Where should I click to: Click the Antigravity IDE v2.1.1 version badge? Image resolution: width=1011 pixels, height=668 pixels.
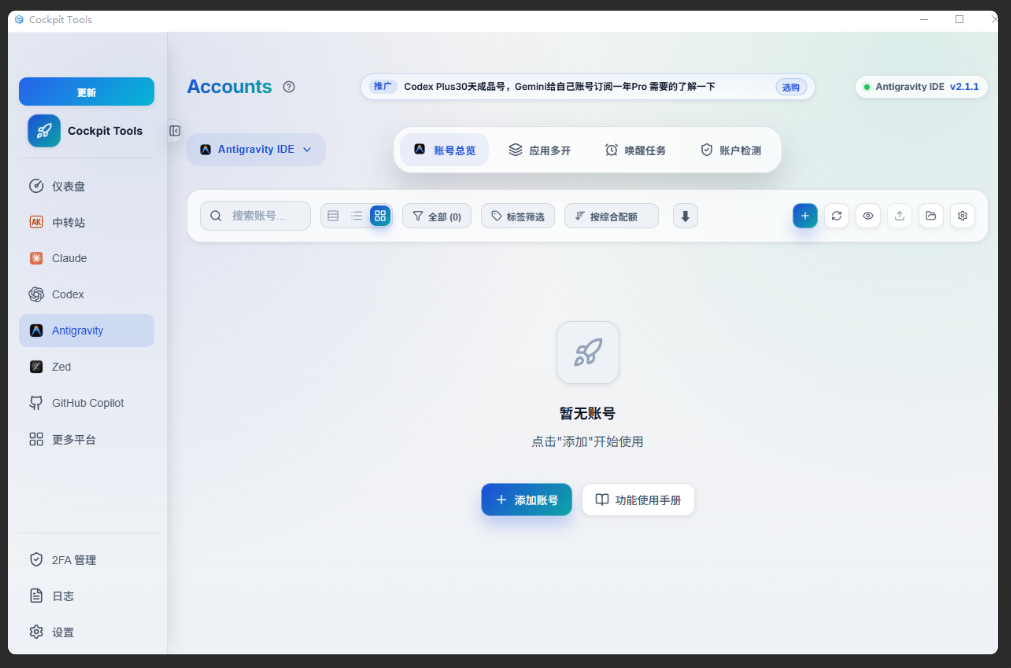pyautogui.click(x=921, y=87)
